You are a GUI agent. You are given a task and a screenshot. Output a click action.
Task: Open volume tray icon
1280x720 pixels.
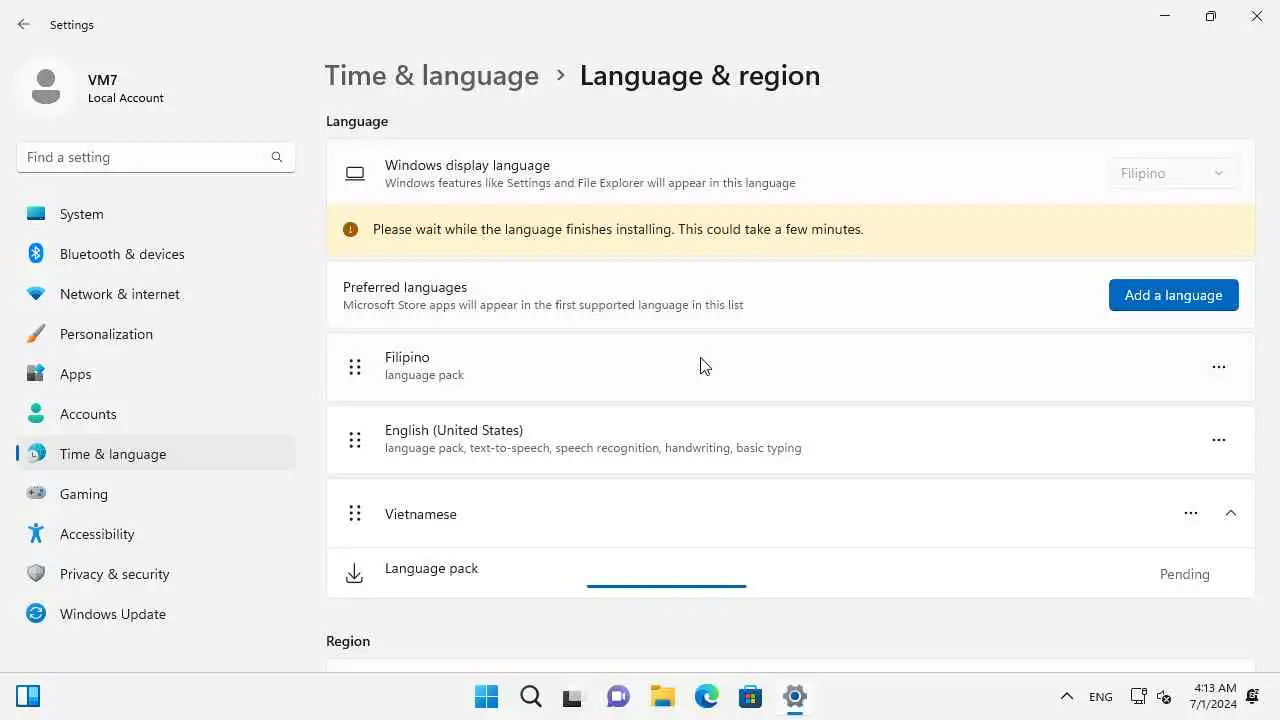point(1164,696)
